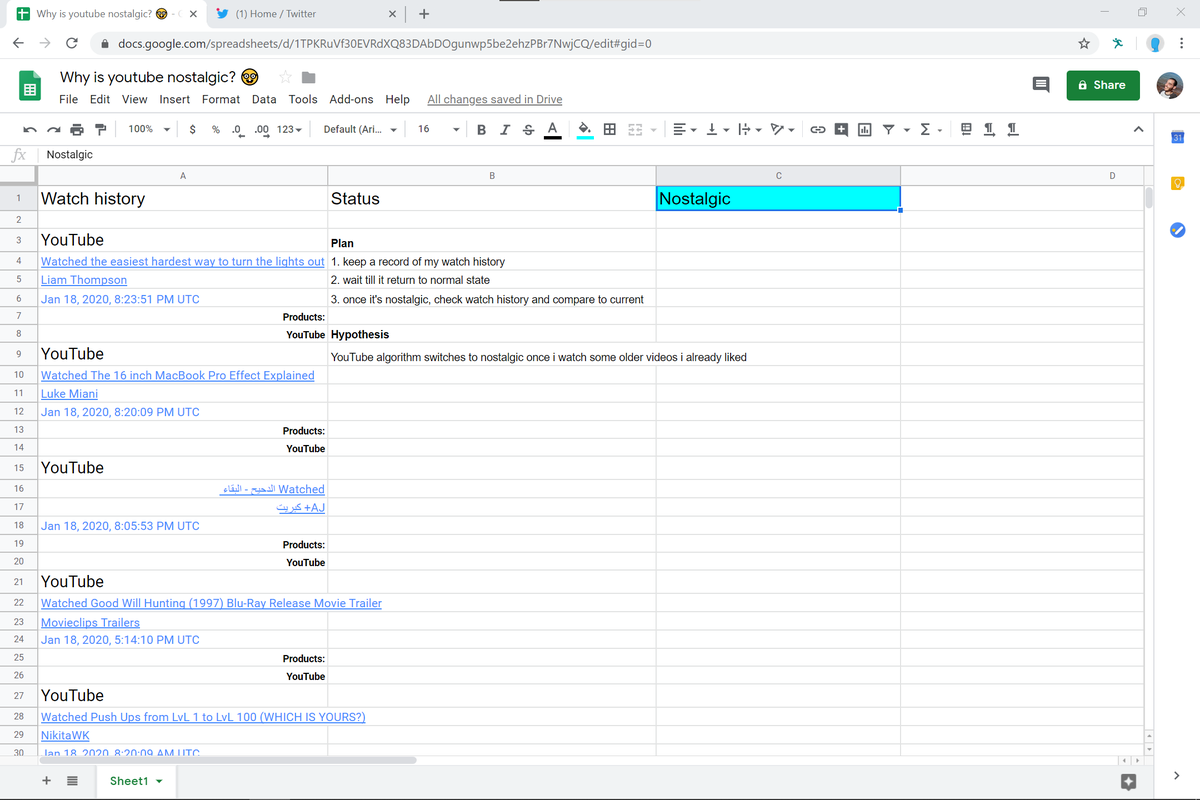Open Explore panel

pyautogui.click(x=1127, y=781)
